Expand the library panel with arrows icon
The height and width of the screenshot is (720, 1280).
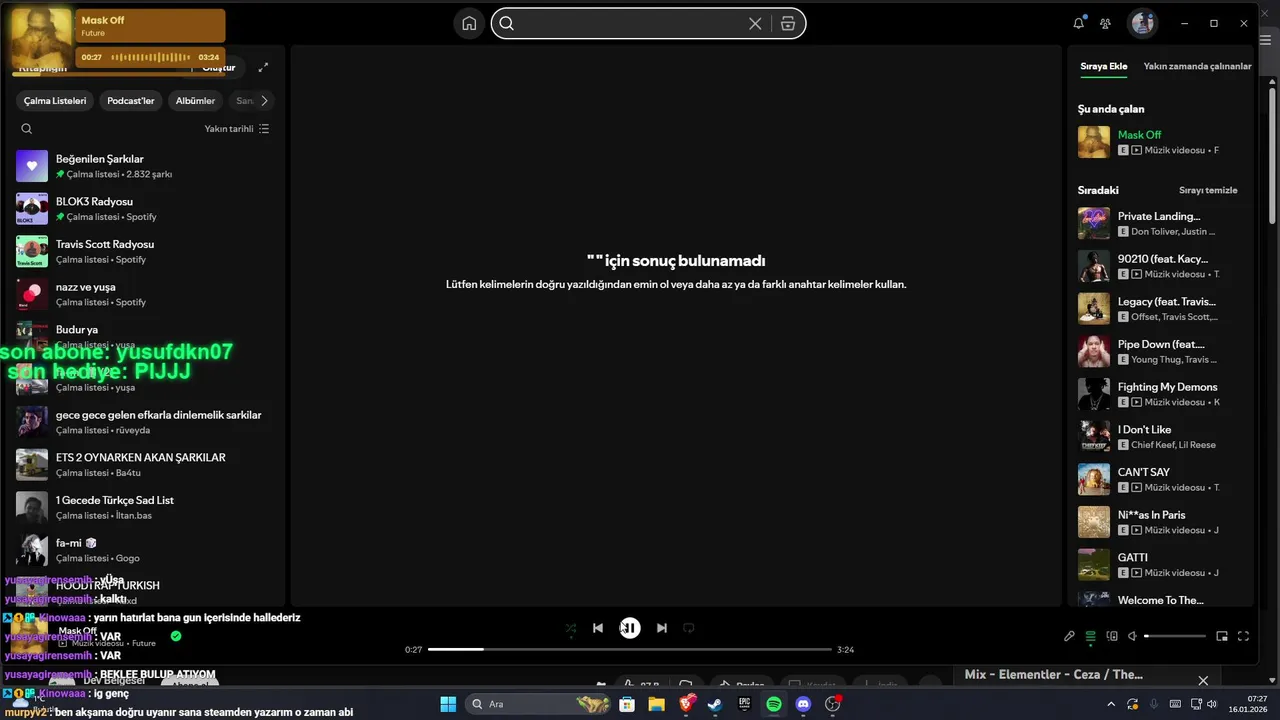[x=263, y=67]
